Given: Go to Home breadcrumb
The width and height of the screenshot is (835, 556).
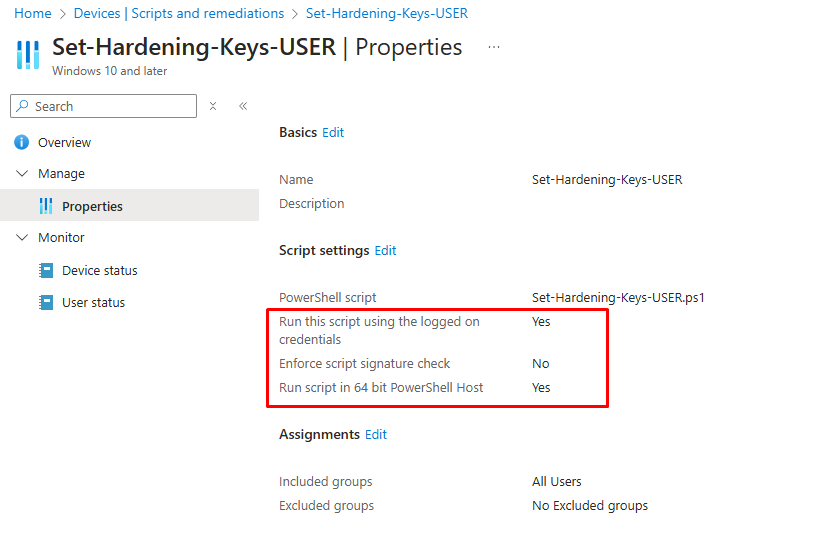Looking at the screenshot, I should point(32,13).
